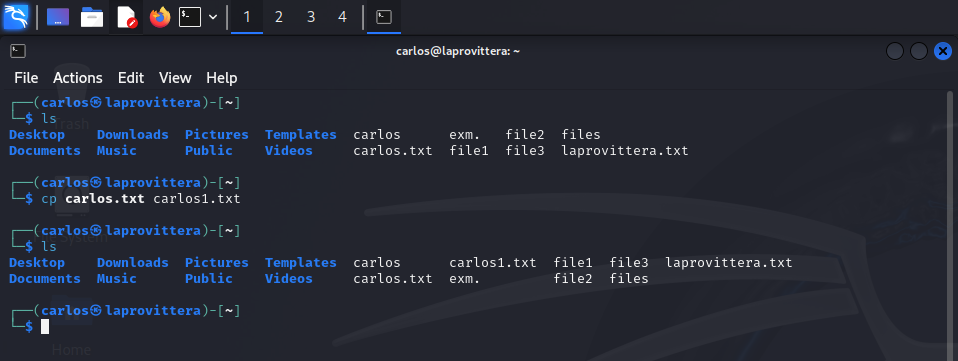Launch Firefox browser from the panel
958x361 pixels.
[x=160, y=17]
